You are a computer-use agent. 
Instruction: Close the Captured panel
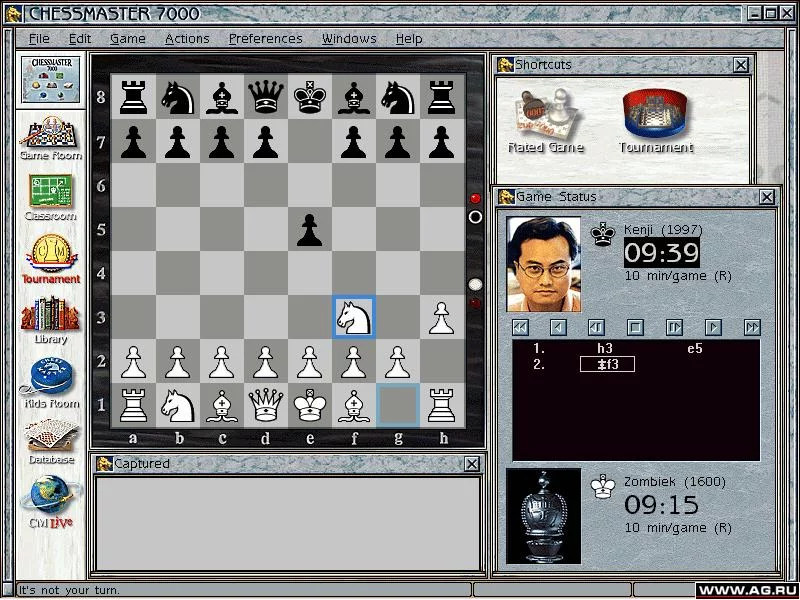click(472, 464)
